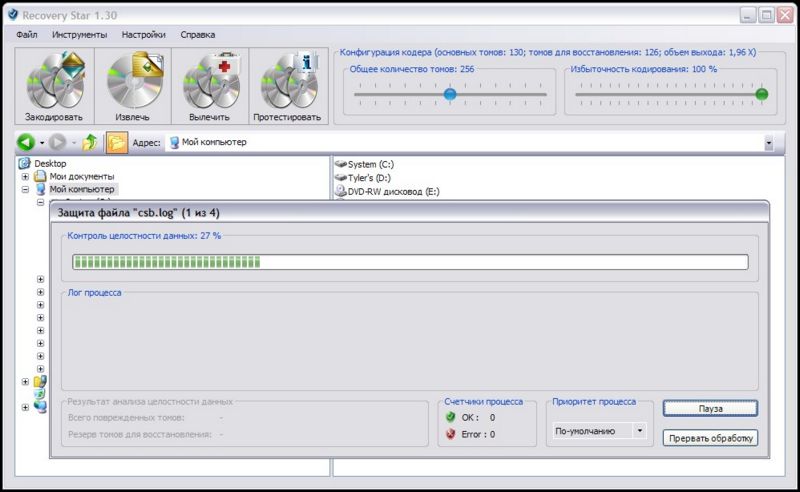Click the Прервать обработку button
This screenshot has height=492, width=800.
pos(710,438)
